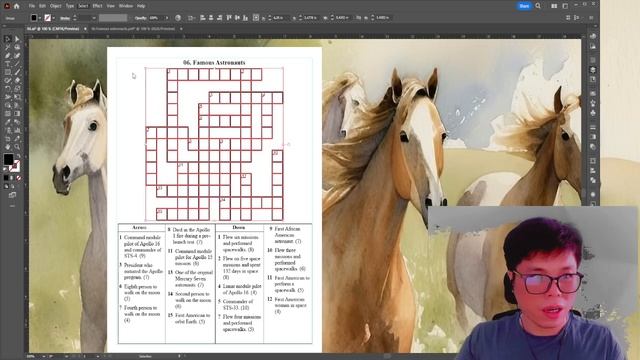This screenshot has width=640, height=360.
Task: Select the Blend tool
Action: [17, 121]
